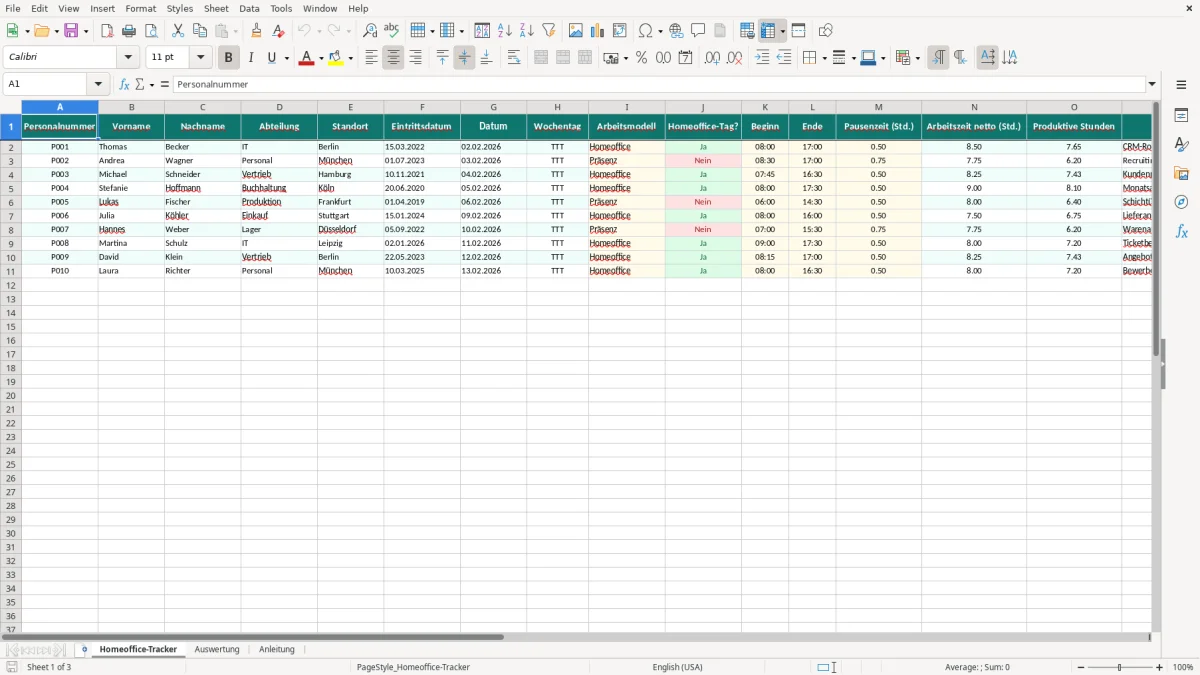Open the font size dropdown
Screen dimensions: 1200x675
(x=200, y=58)
